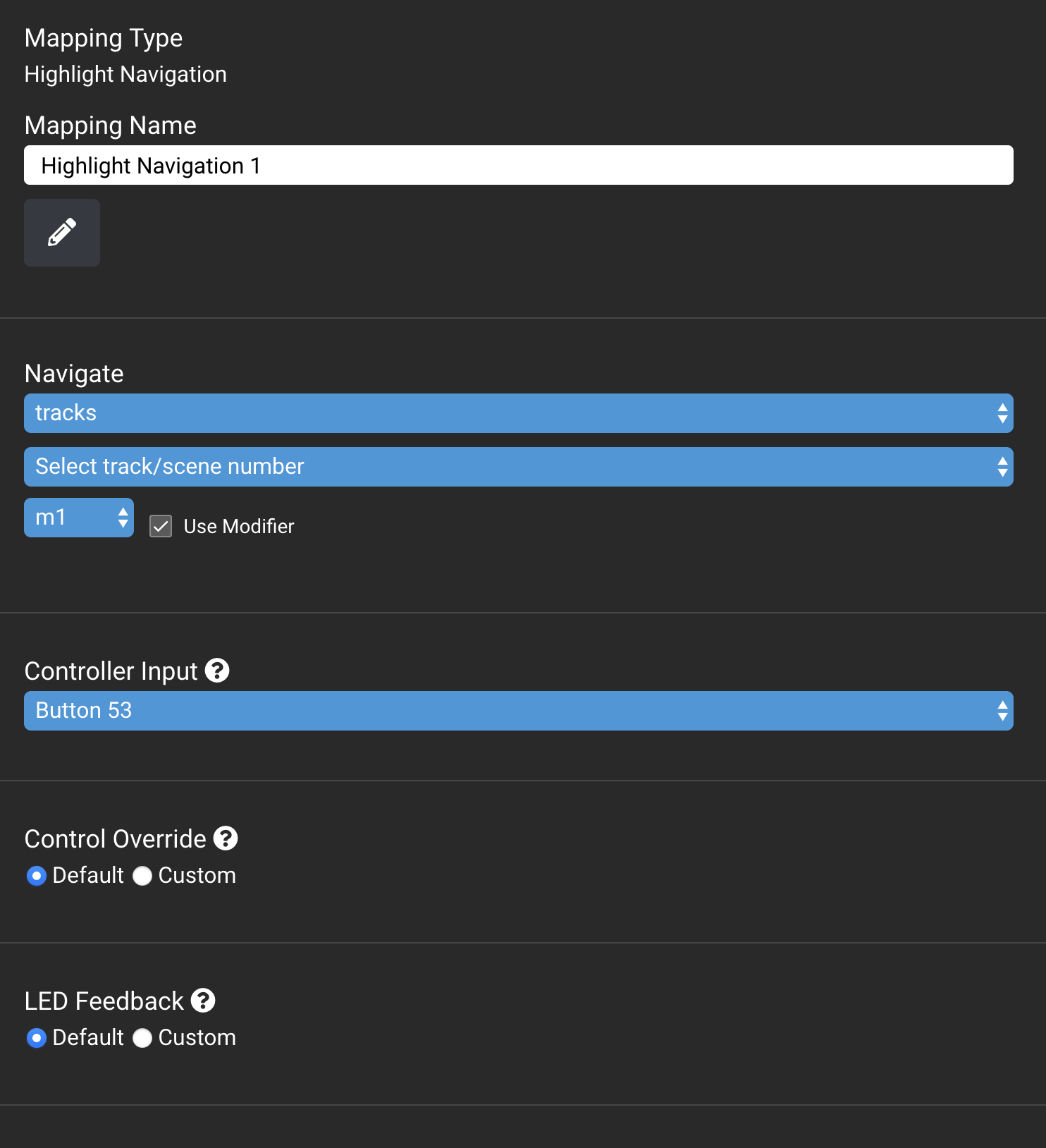Open the m1 modifier dropdown

[79, 518]
